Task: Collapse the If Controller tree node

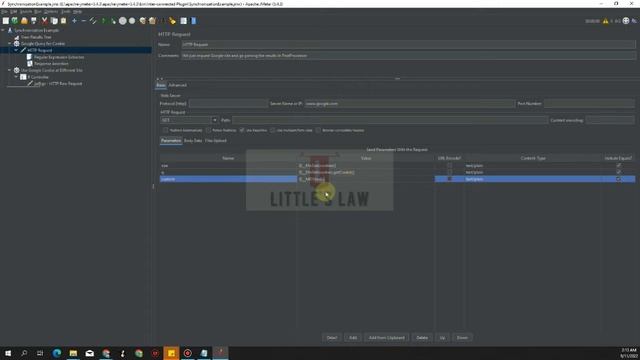Action: (x=16, y=77)
